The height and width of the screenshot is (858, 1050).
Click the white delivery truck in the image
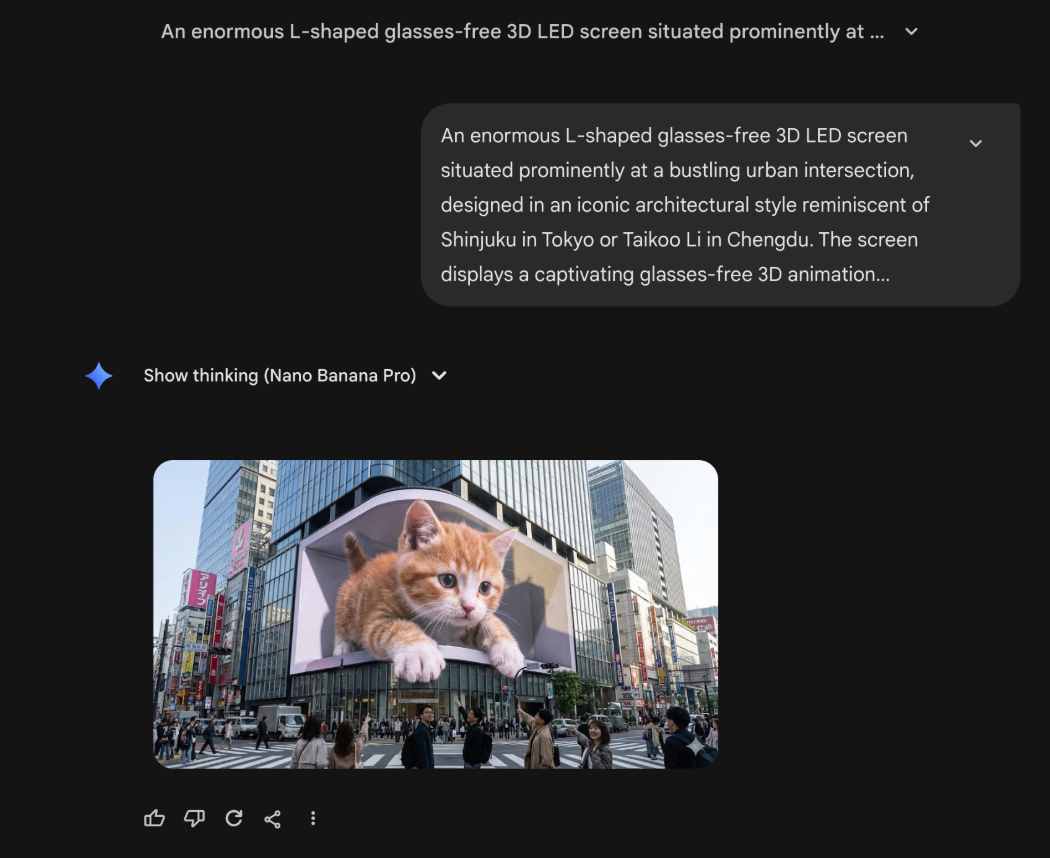(280, 720)
